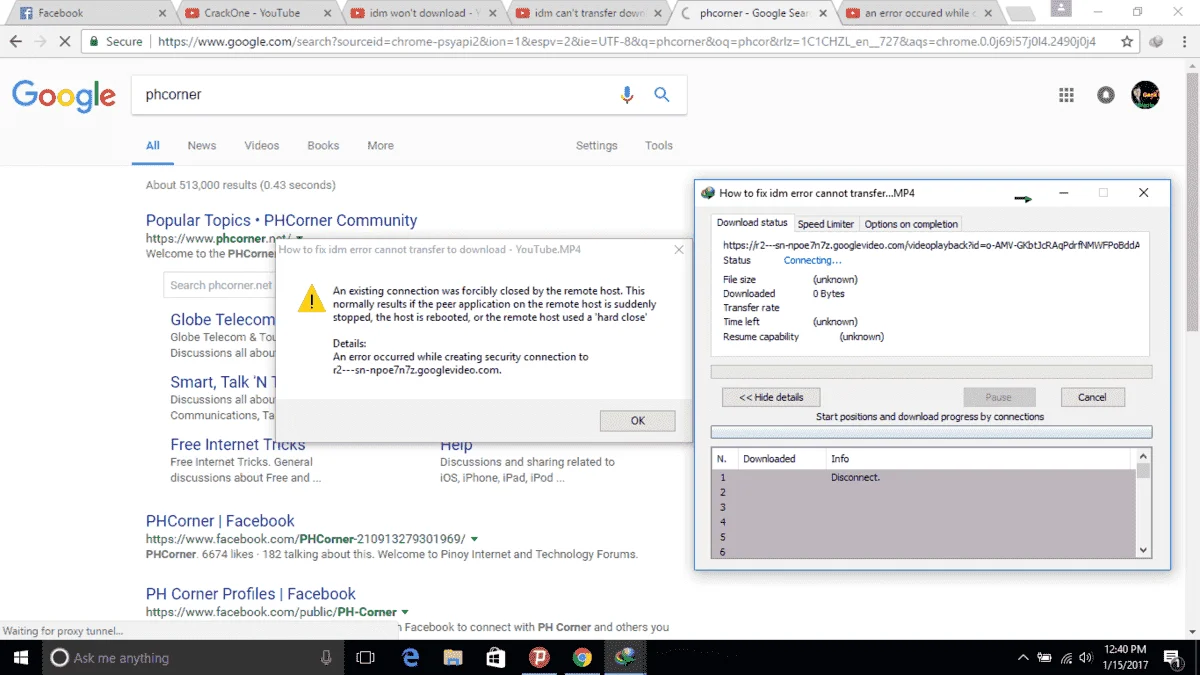Open the Help sitelink

pyautogui.click(x=456, y=445)
